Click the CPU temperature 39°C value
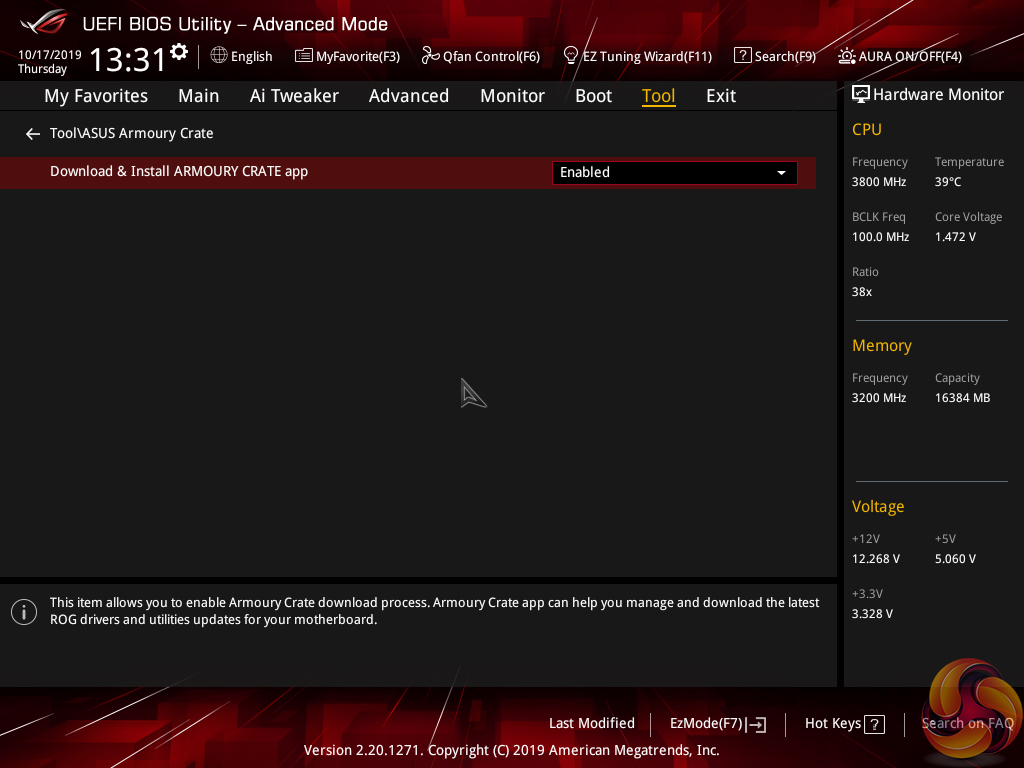Screen dimensions: 1024x768 pyautogui.click(x=948, y=182)
